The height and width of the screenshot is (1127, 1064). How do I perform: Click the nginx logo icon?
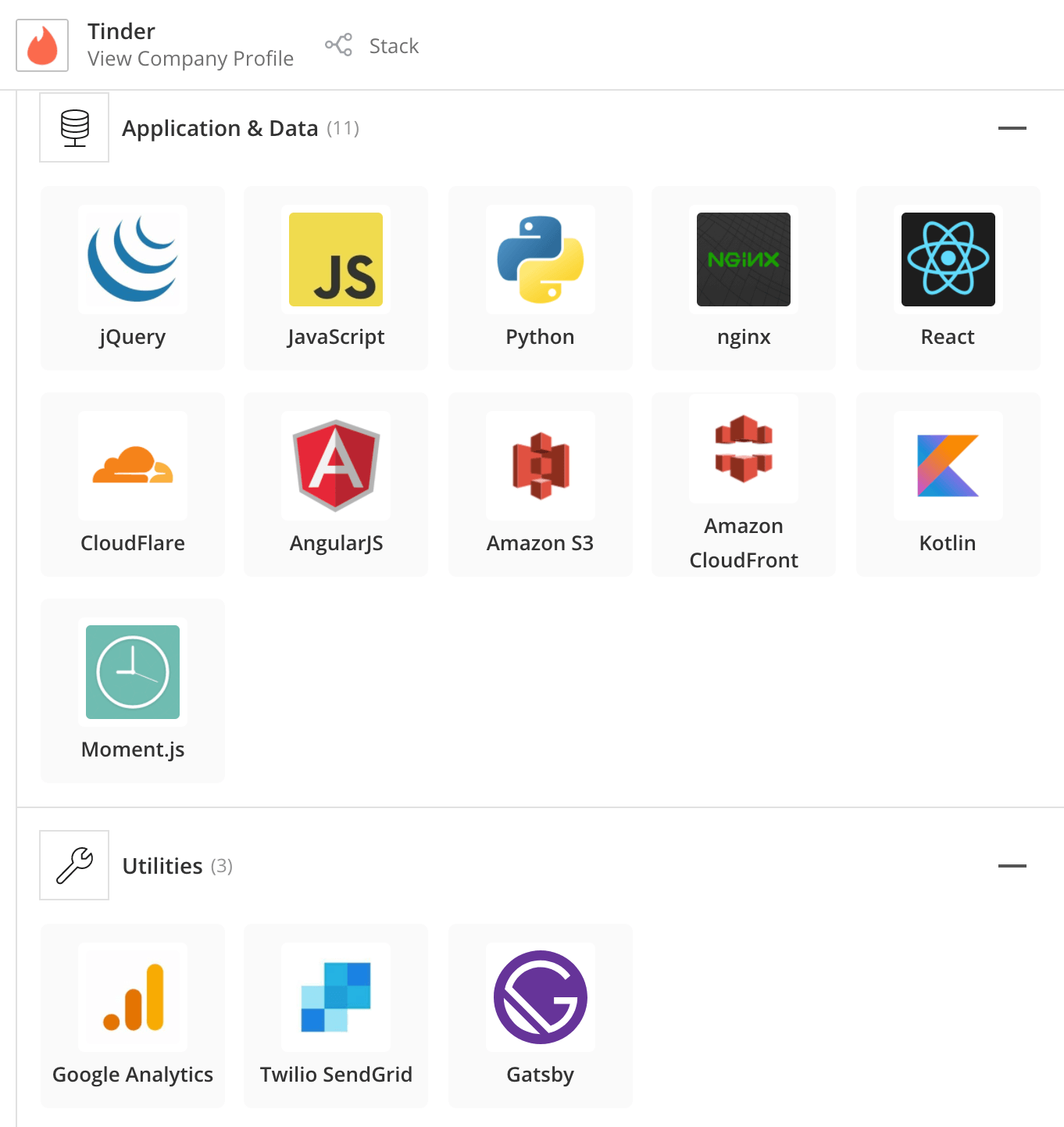click(744, 259)
